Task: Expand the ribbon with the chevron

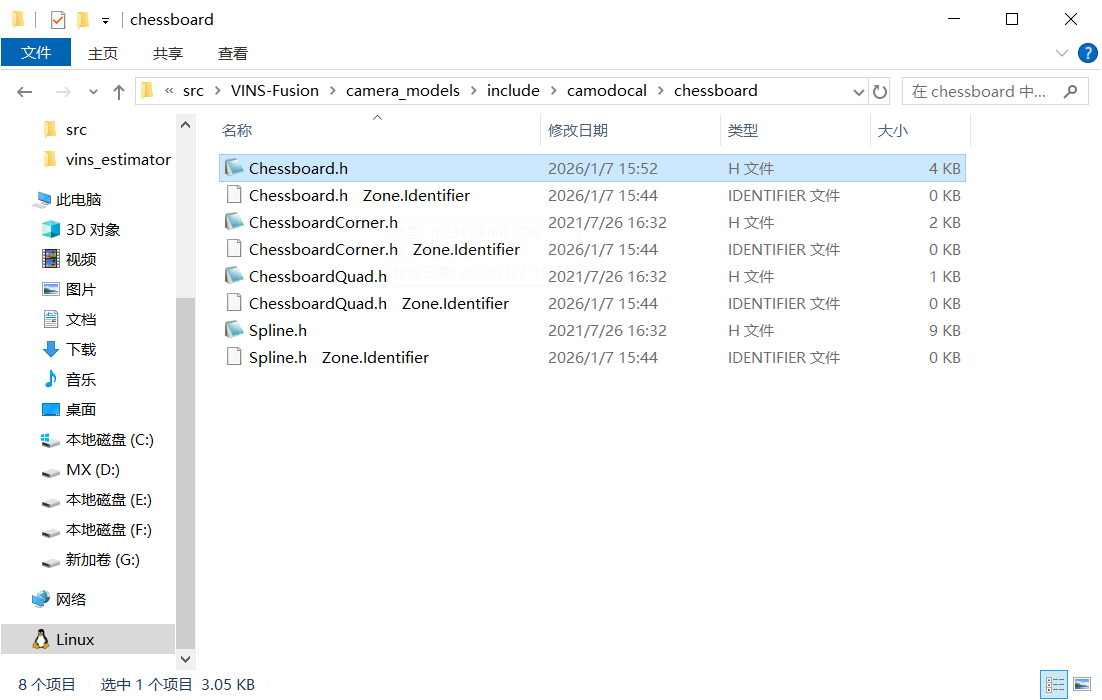Action: (1061, 53)
